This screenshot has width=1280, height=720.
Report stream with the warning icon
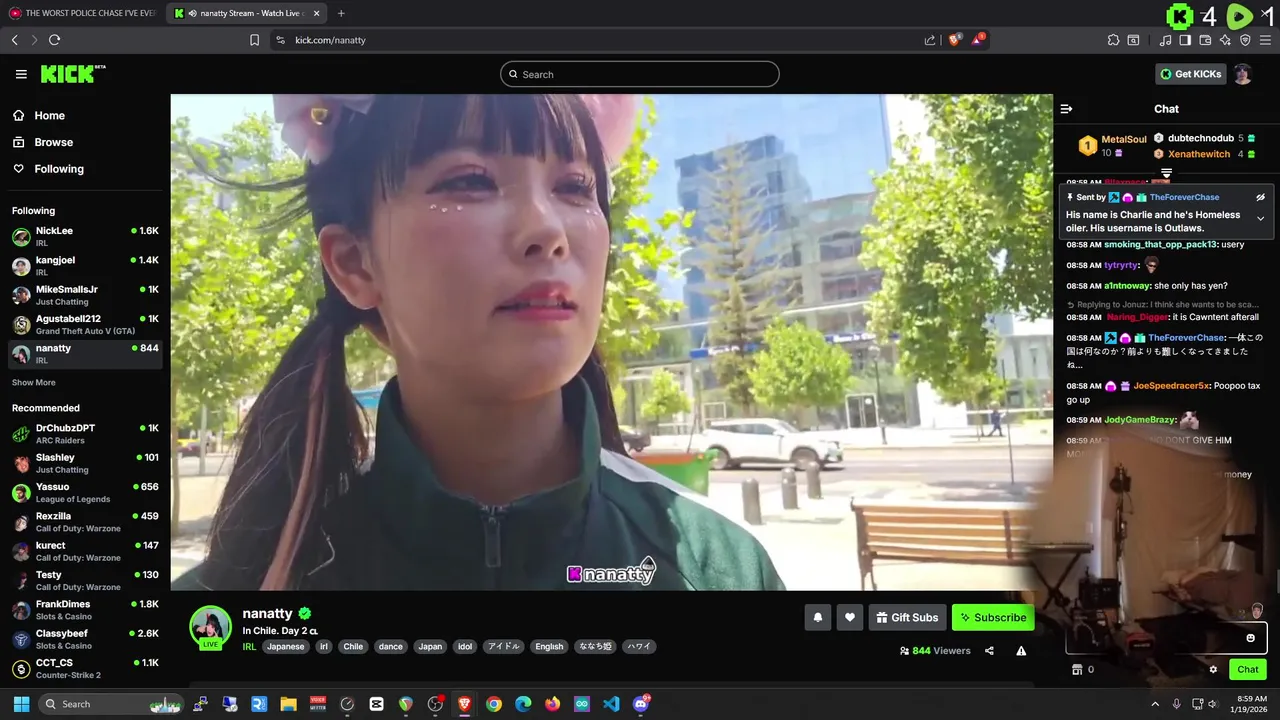coord(1021,651)
